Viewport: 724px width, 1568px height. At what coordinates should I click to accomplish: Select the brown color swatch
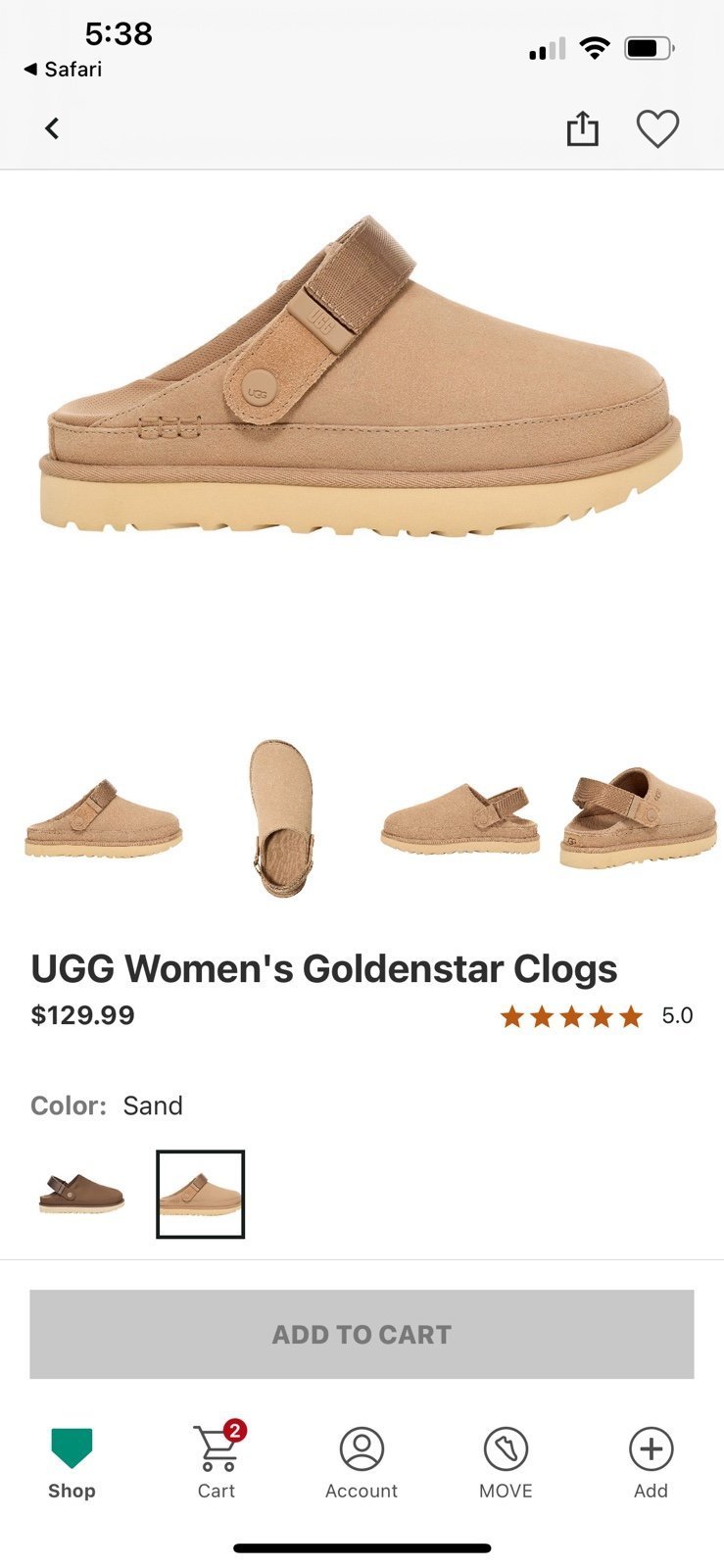(x=82, y=1193)
